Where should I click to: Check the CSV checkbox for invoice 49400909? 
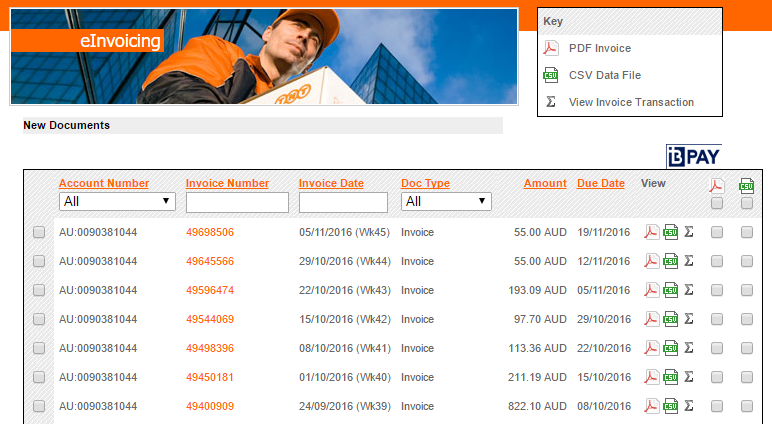point(747,406)
